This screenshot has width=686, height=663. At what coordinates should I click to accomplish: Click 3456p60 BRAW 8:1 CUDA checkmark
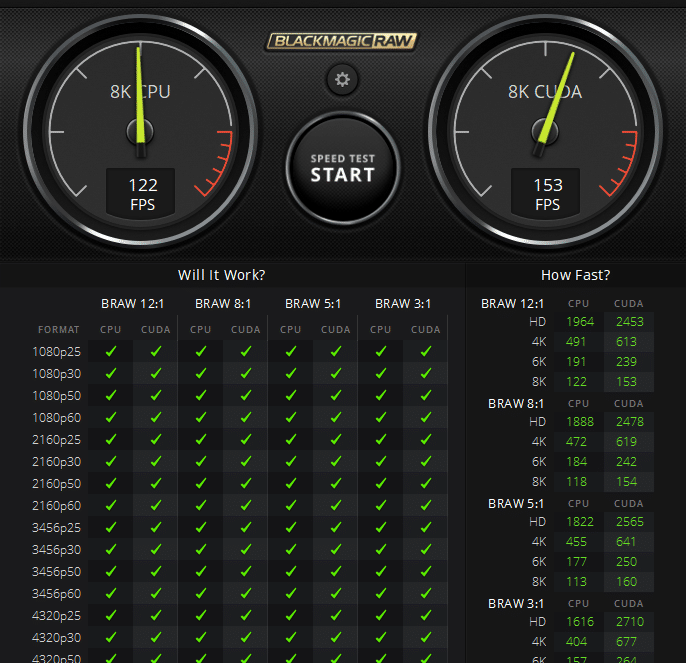[246, 593]
